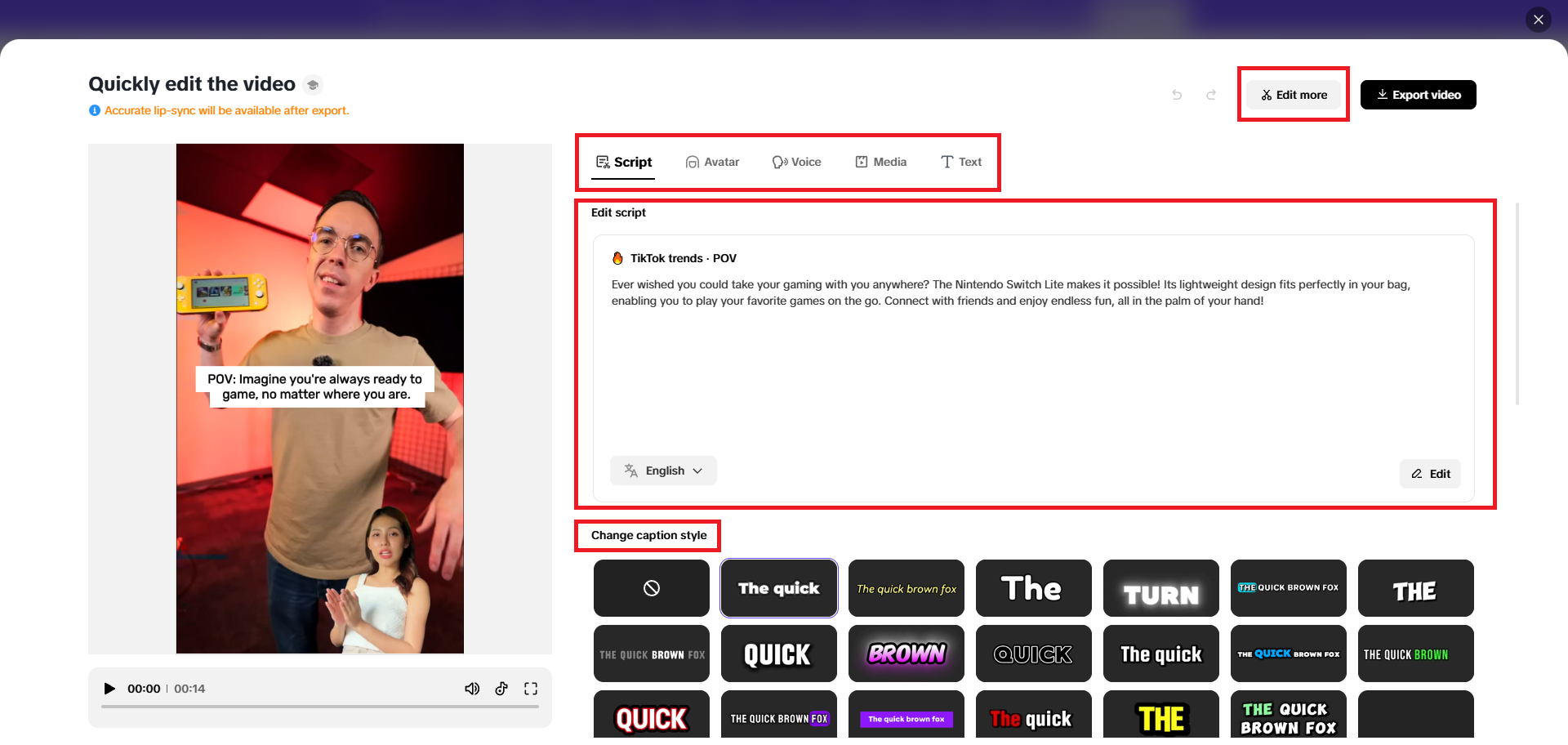This screenshot has height=745, width=1568.
Task: Click the info icon beside the lip-sync notice
Action: click(x=95, y=110)
